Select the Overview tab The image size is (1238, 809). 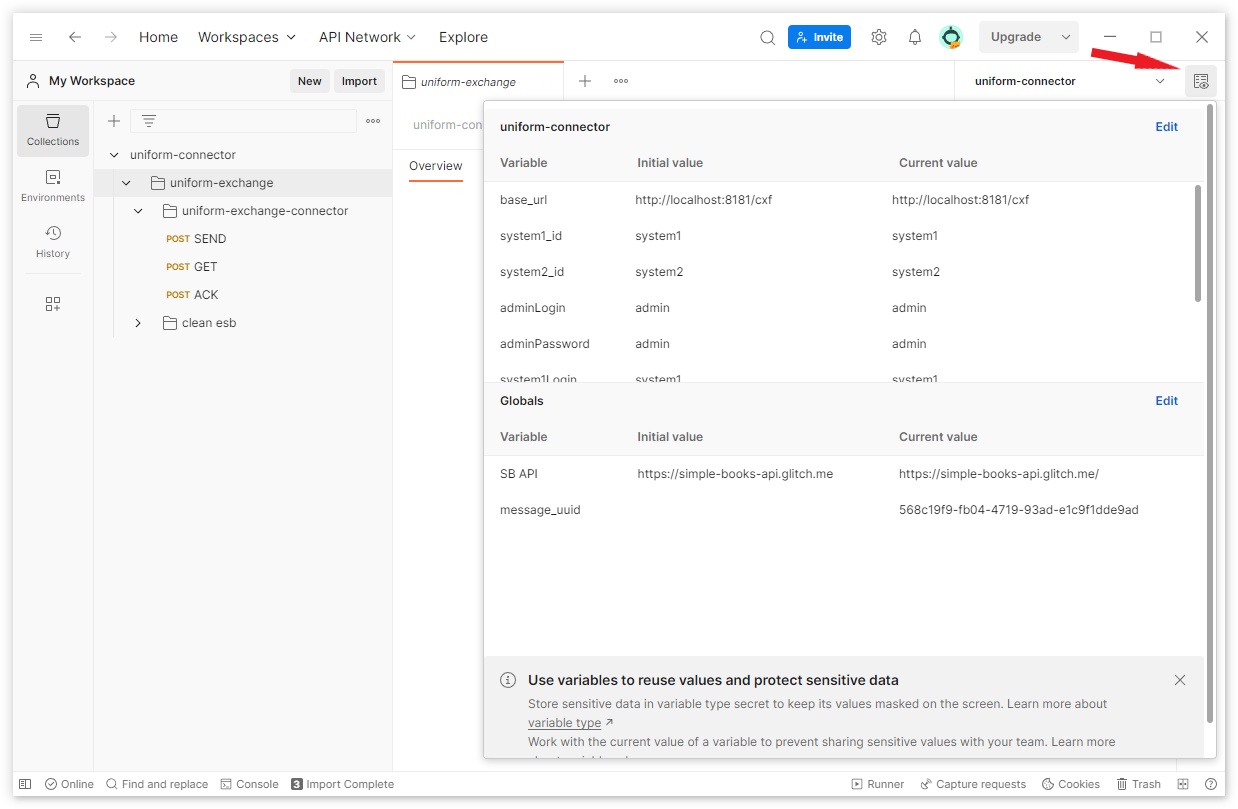[x=435, y=166]
